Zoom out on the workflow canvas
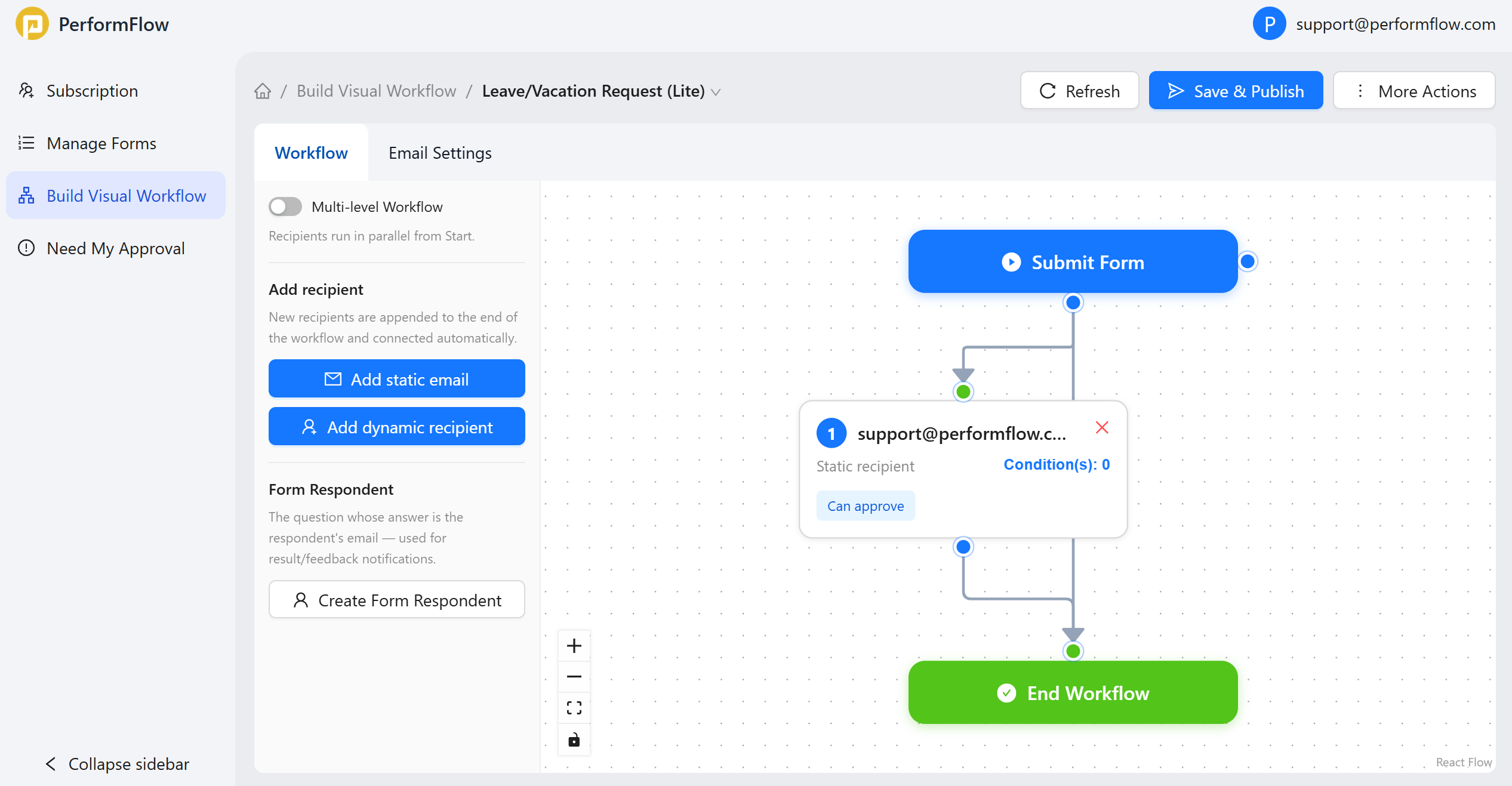The width and height of the screenshot is (1512, 786). click(x=574, y=677)
